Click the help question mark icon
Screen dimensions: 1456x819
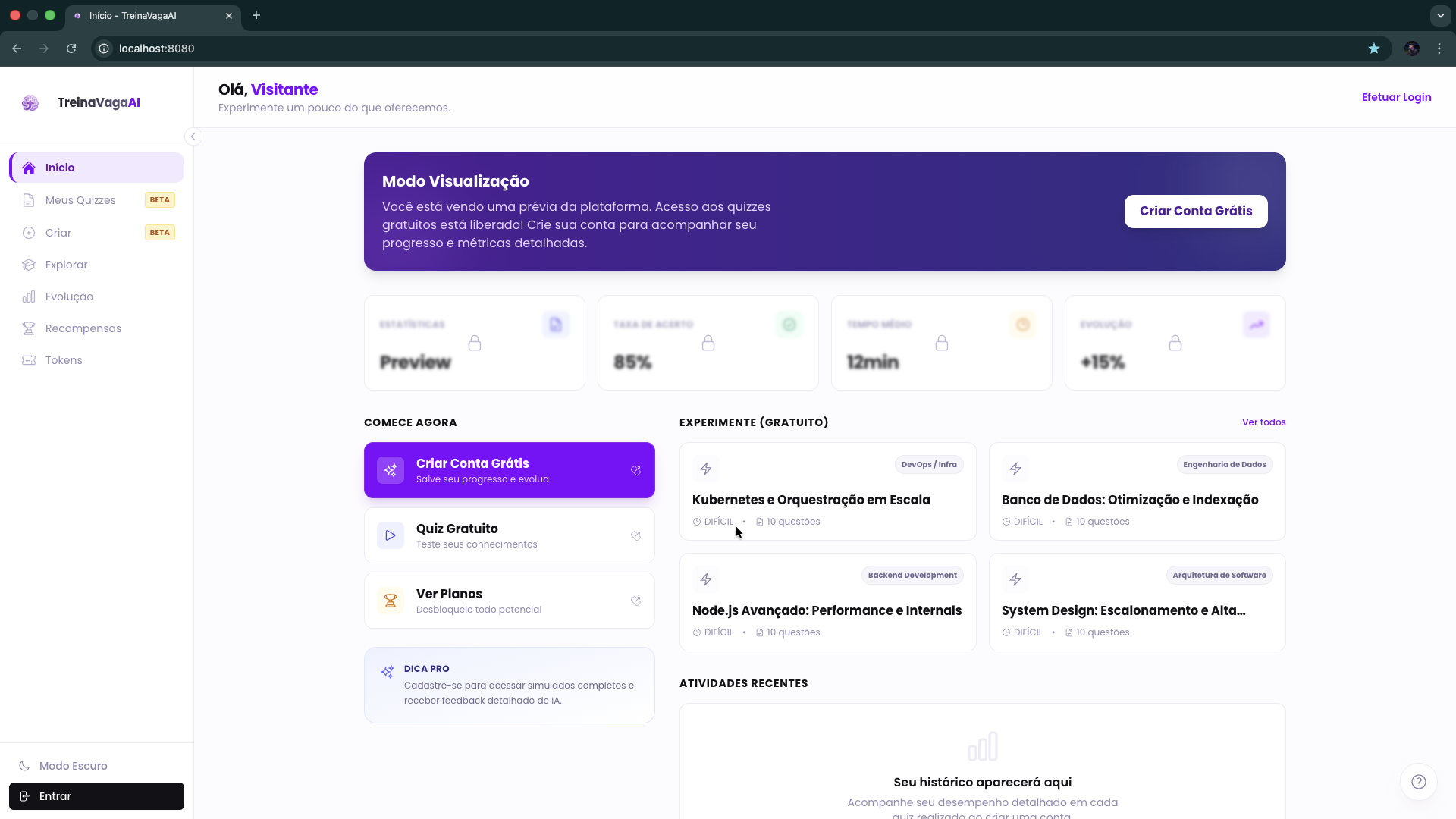[1418, 782]
